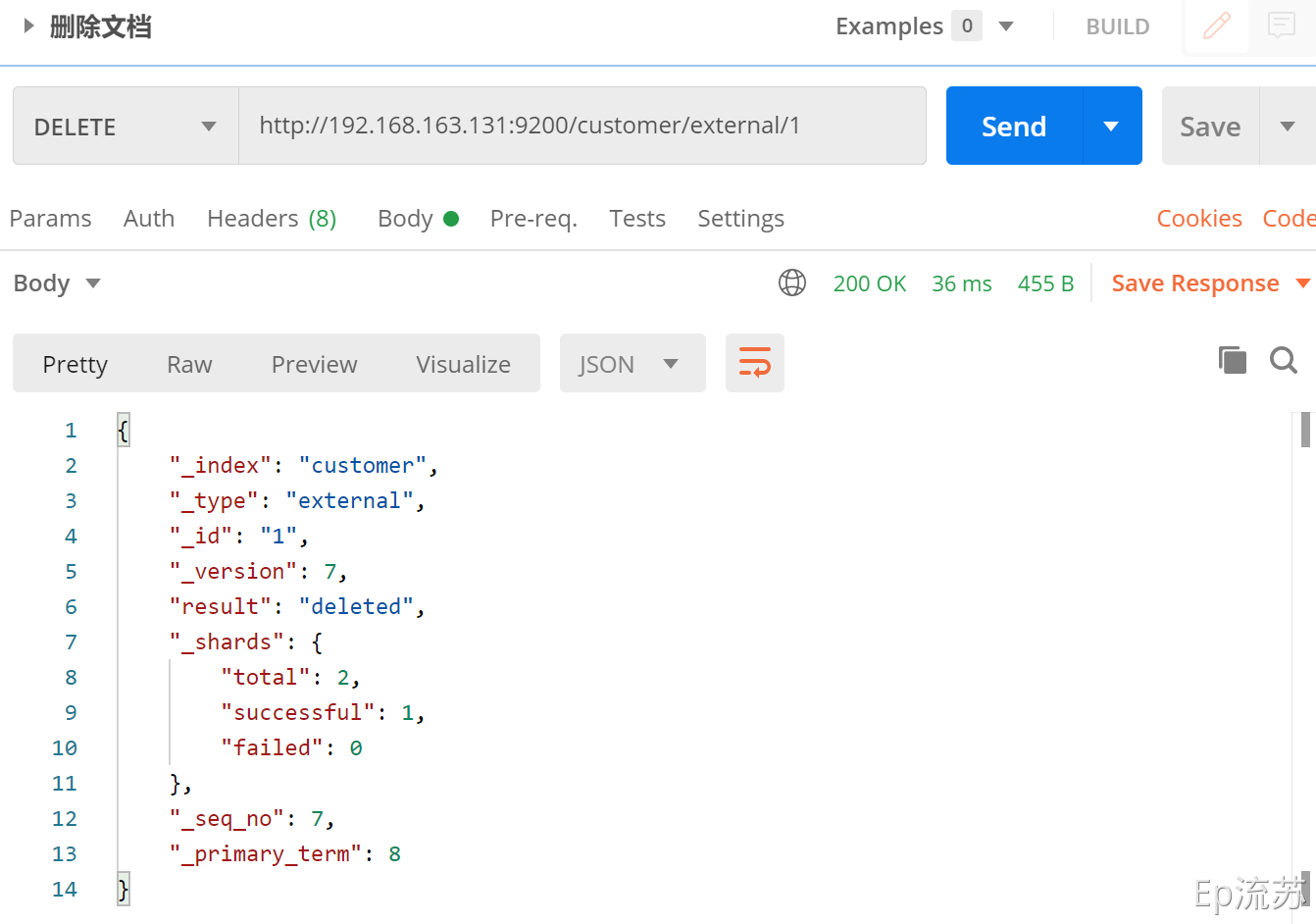Click the request URL input field
This screenshot has width=1316, height=924.
click(582, 127)
